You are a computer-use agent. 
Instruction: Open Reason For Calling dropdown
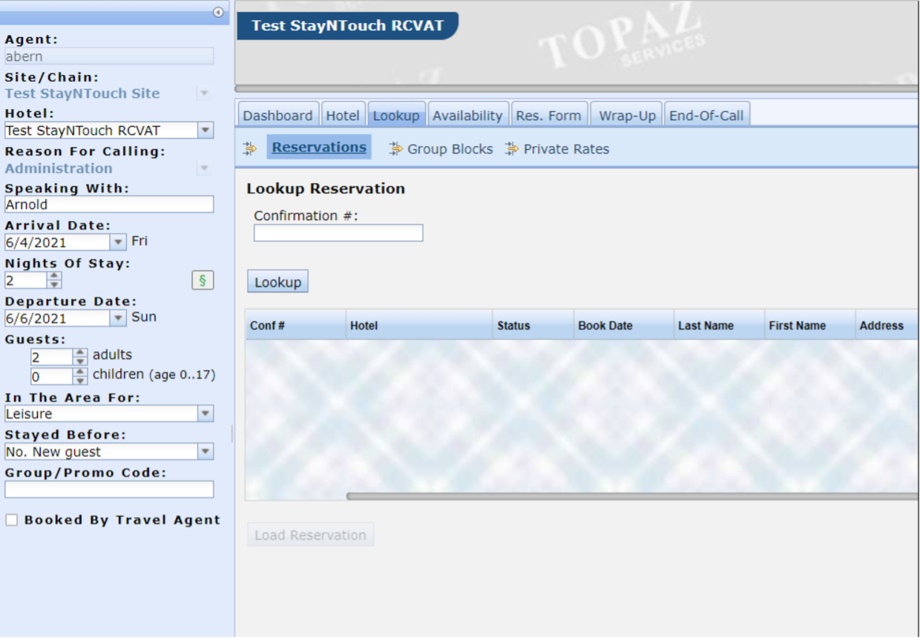[204, 168]
